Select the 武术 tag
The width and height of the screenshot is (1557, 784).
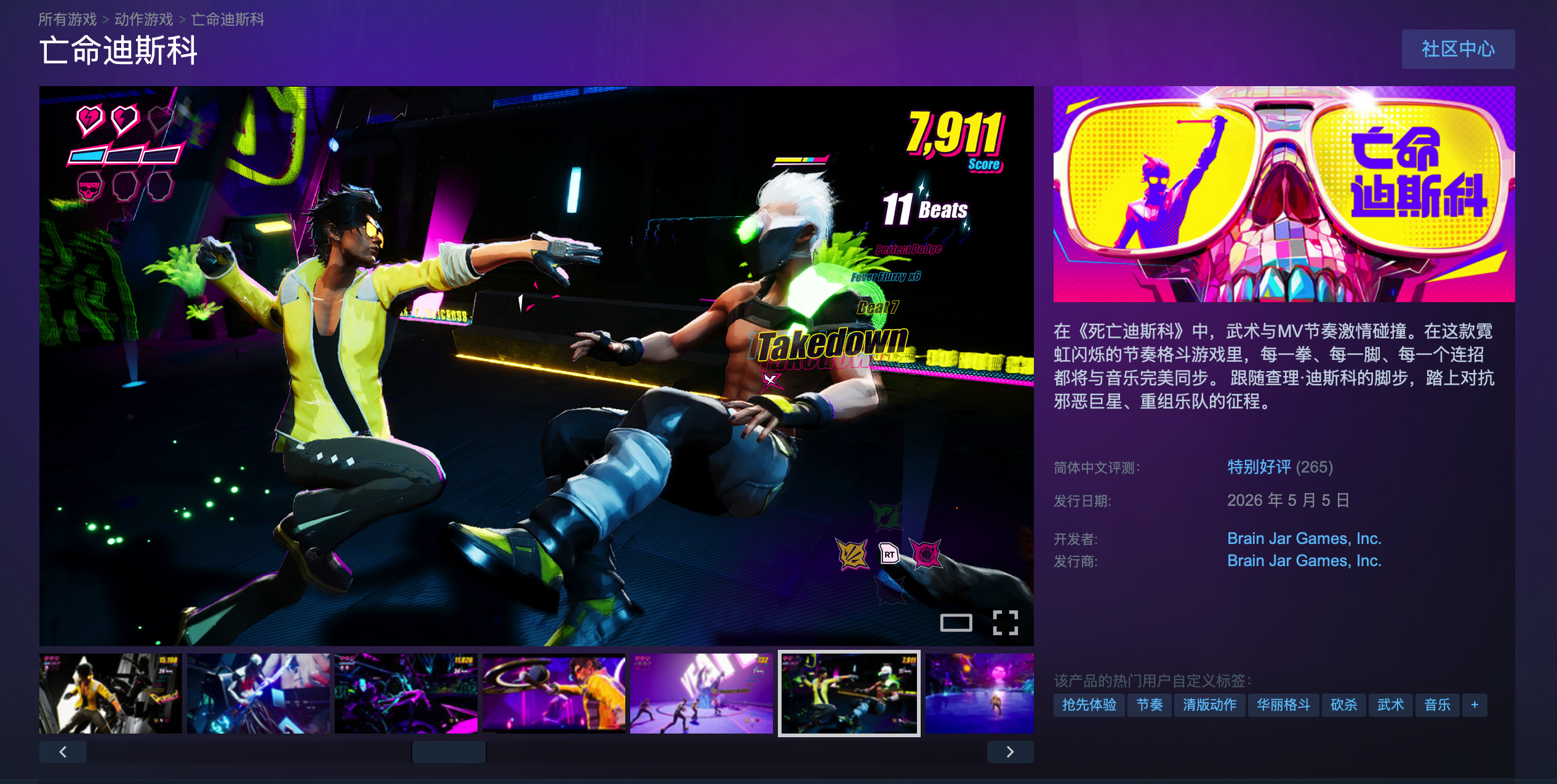1391,705
